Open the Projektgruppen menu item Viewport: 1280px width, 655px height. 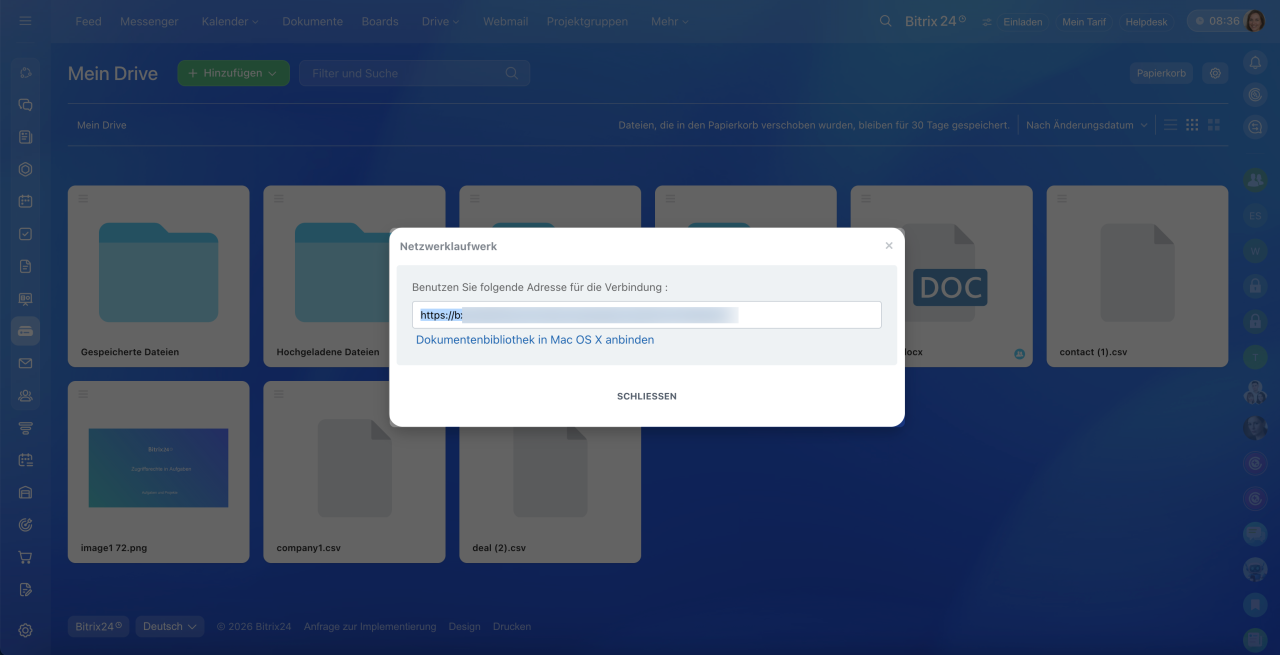588,21
